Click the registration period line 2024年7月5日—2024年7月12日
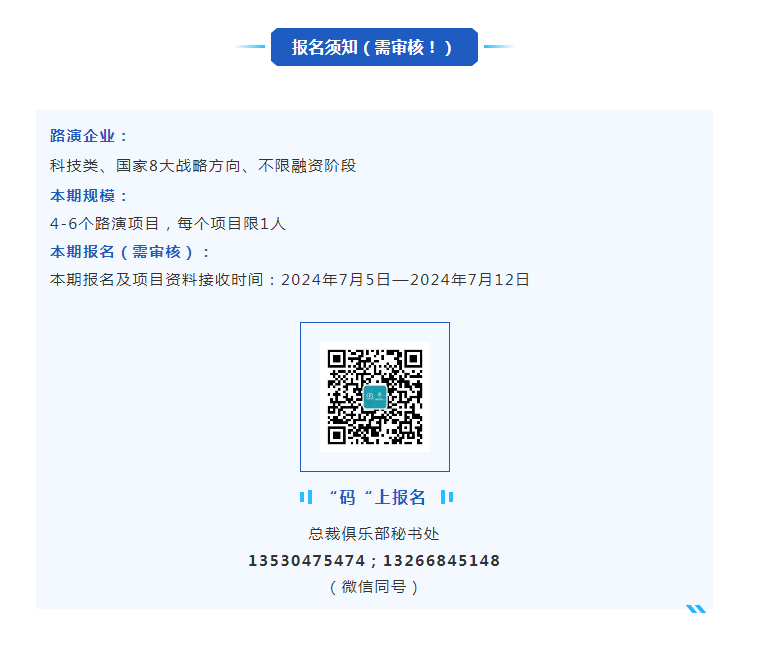Viewport: 765px width, 647px height. pyautogui.click(x=290, y=280)
